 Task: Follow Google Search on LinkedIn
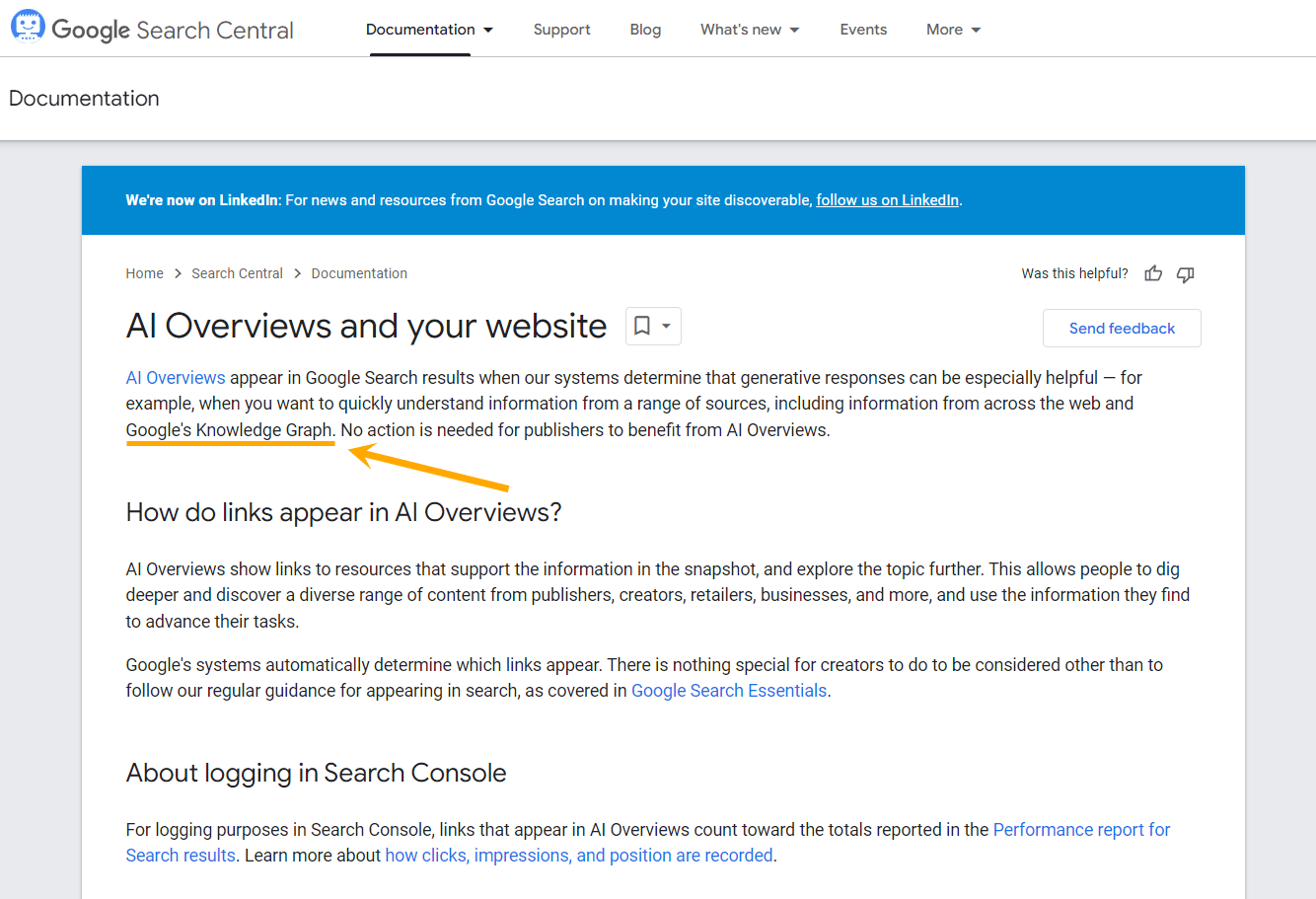(886, 199)
